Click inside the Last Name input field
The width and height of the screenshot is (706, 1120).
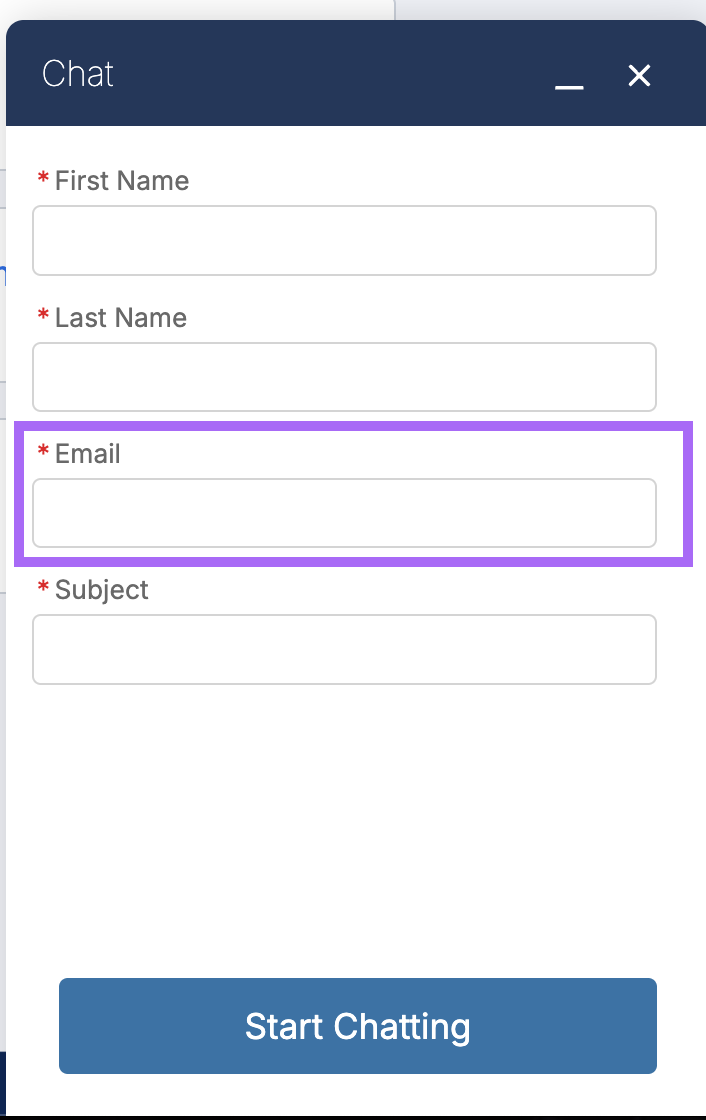tap(344, 377)
